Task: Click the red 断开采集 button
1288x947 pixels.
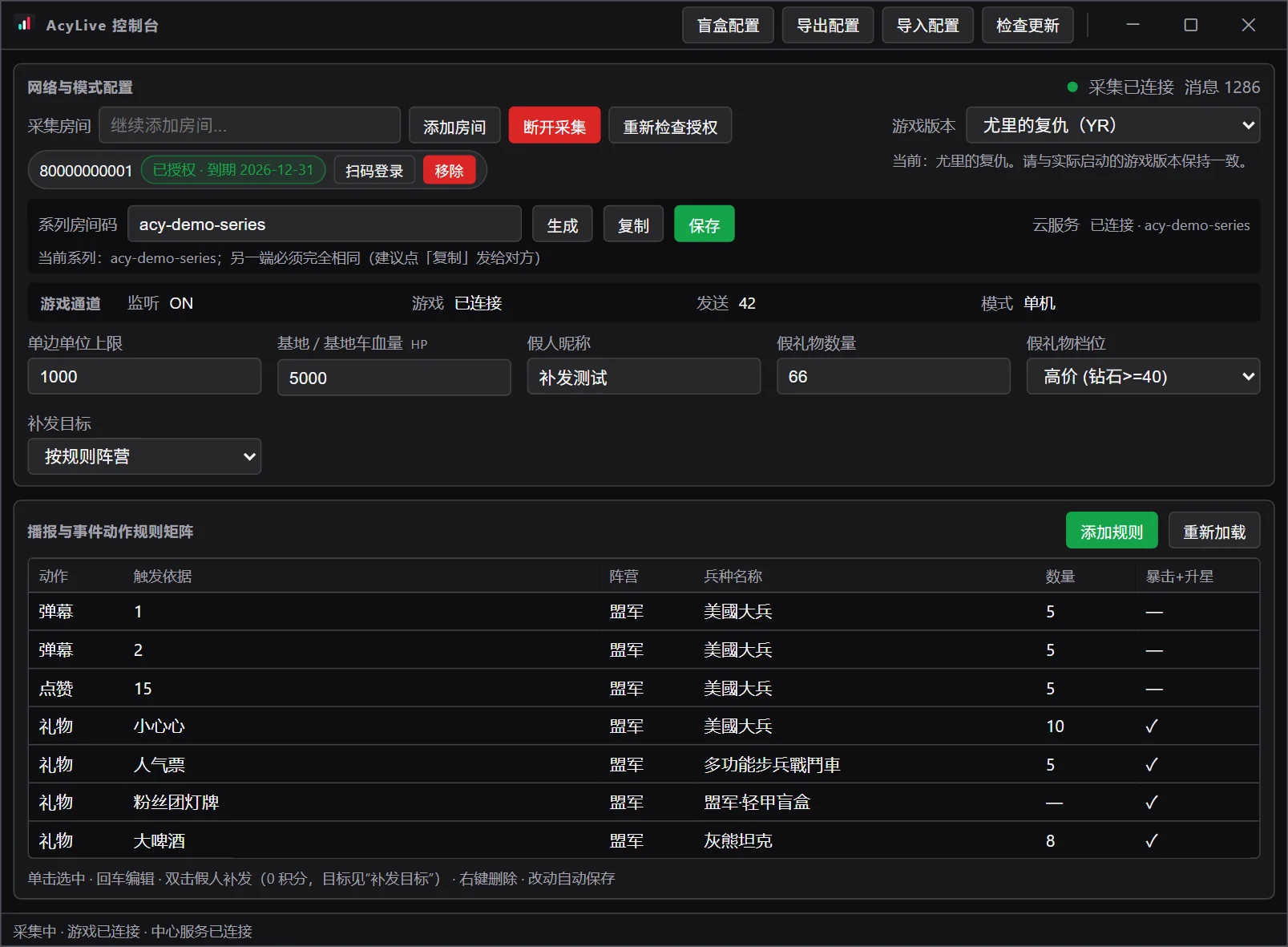Action: tap(555, 126)
